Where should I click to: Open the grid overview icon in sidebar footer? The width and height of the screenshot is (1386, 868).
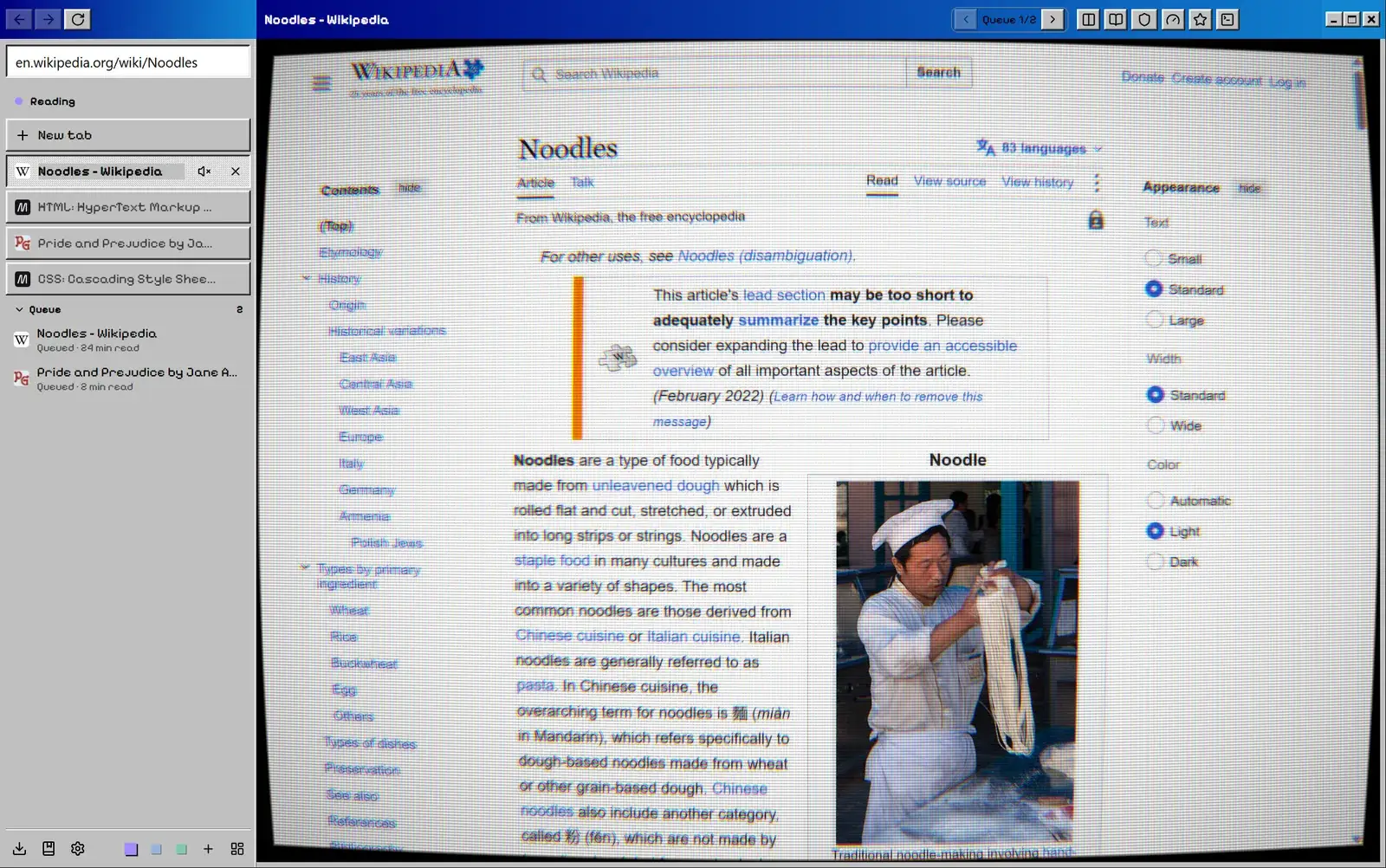click(x=237, y=849)
